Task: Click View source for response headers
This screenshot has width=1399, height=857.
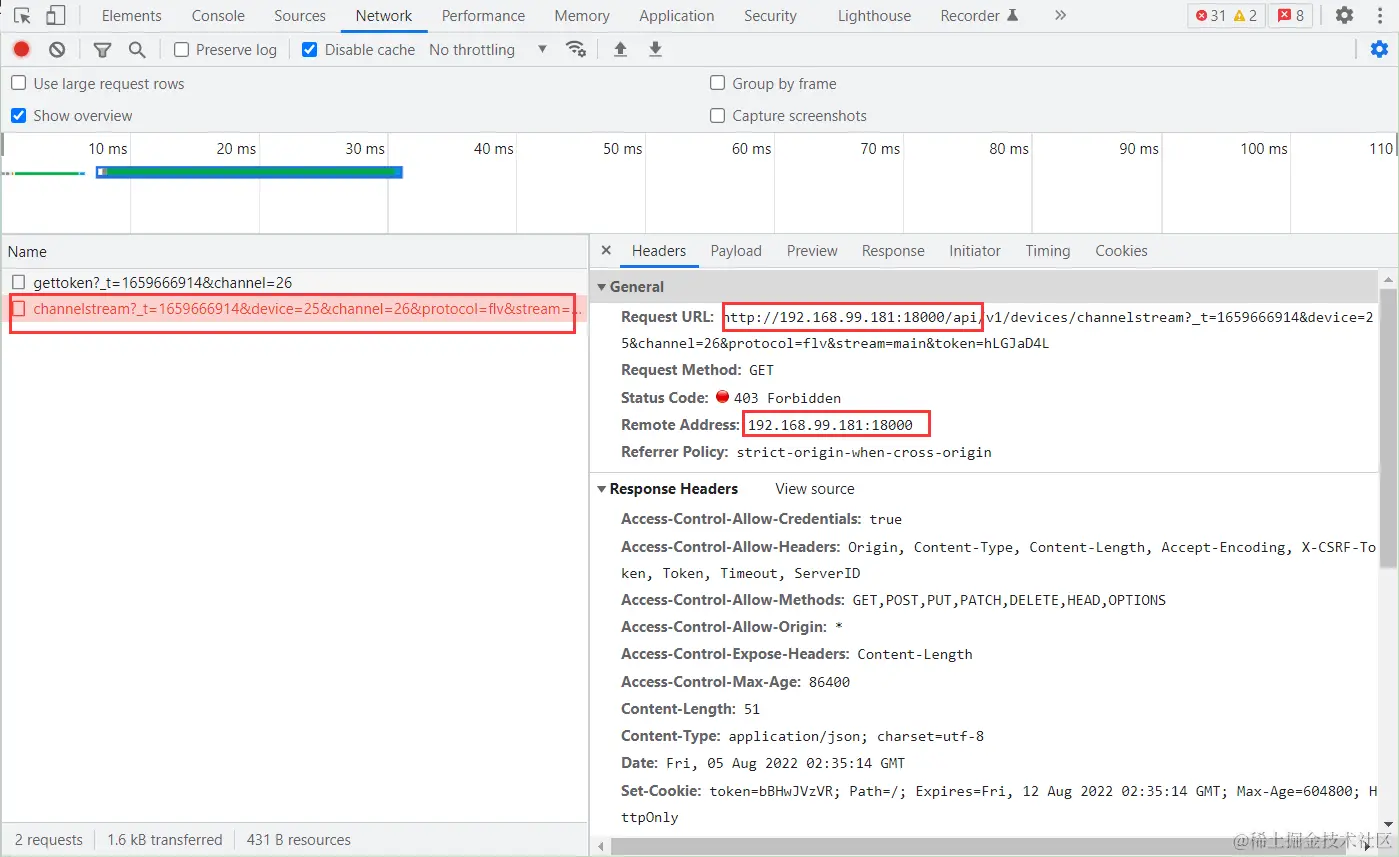Action: [815, 489]
